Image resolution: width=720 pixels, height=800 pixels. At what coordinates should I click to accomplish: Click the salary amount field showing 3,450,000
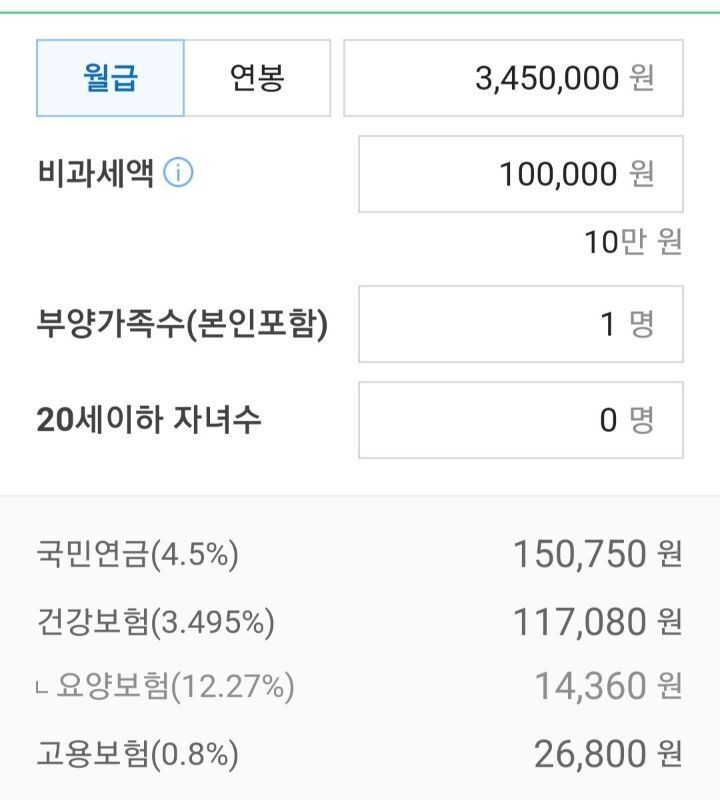(x=513, y=78)
